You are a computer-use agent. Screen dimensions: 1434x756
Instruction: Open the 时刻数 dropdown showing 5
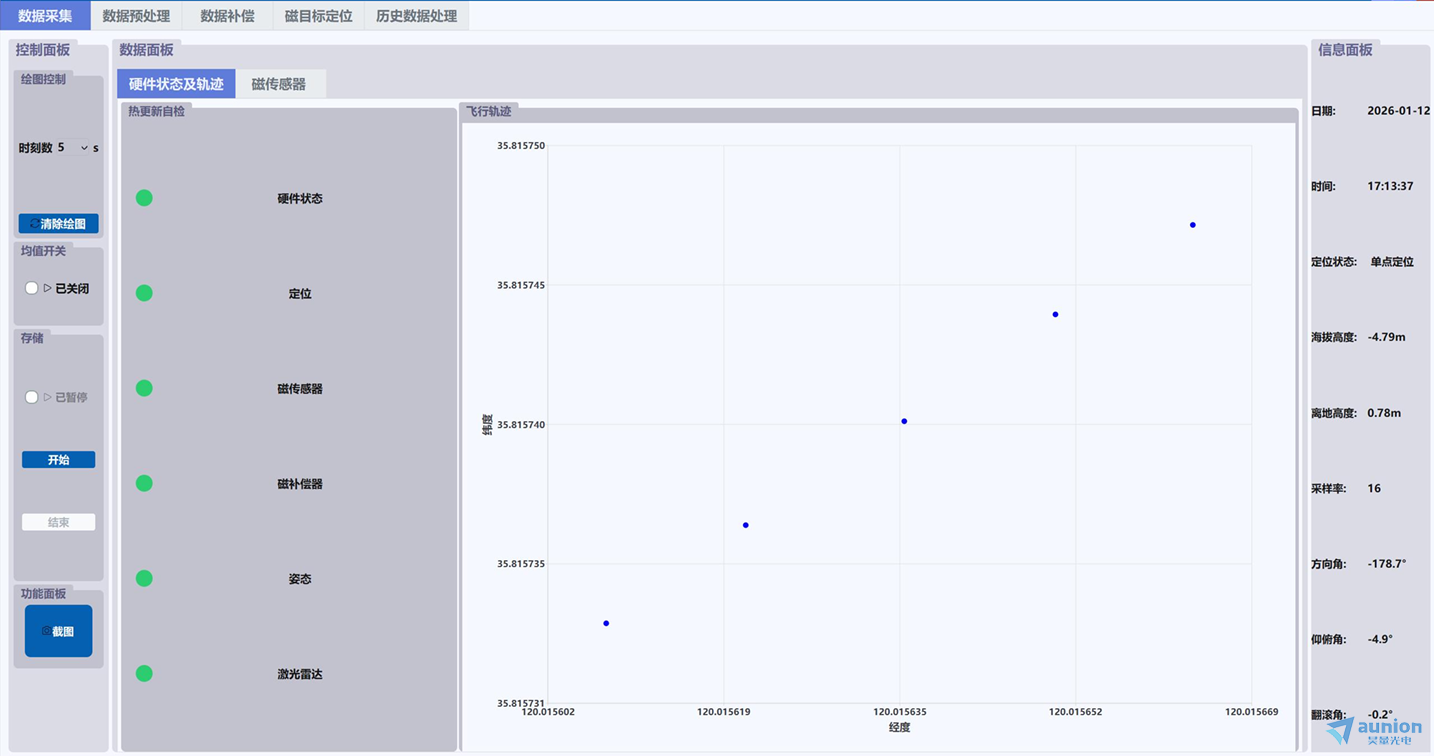72,148
